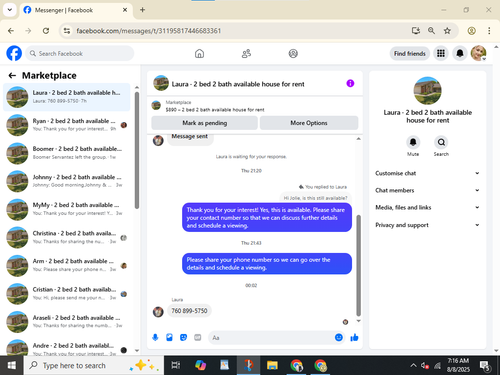This screenshot has height=375, width=500.
Task: Open Chrome three-dot menu
Action: (x=489, y=31)
